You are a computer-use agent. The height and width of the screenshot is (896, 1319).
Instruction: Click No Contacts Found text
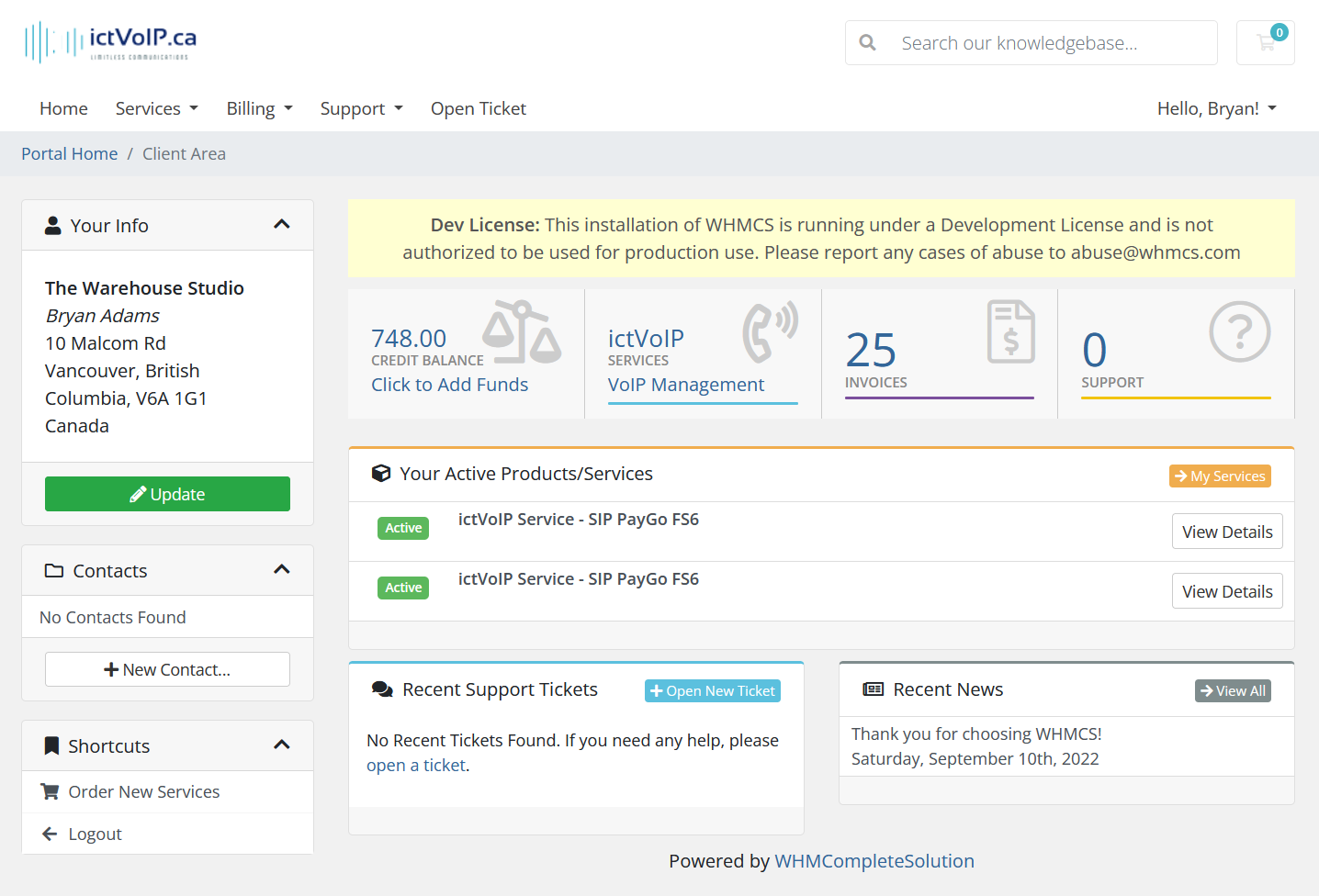click(113, 617)
